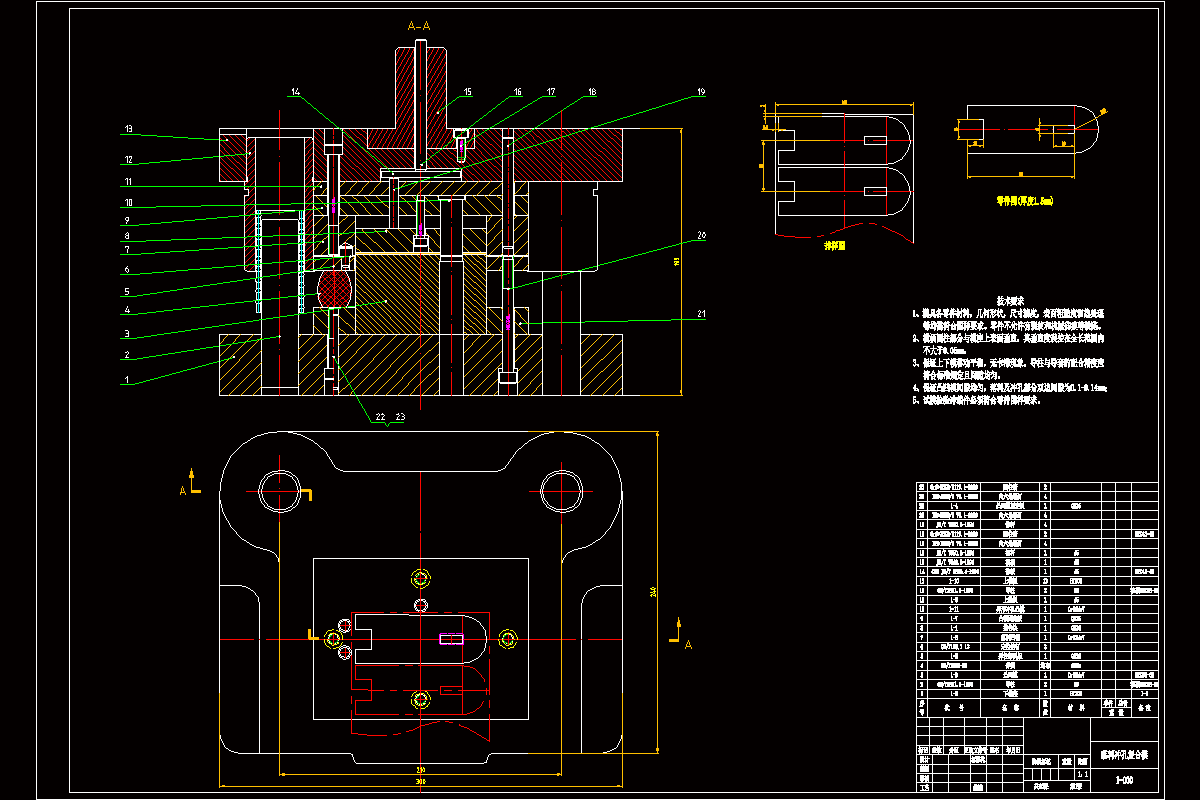This screenshot has height=800, width=1200.
Task: Select callout label 10
Action: tap(128, 203)
